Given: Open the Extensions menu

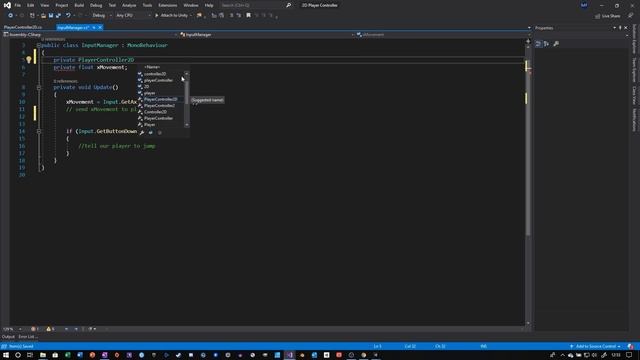Looking at the screenshot, I should coord(168,5).
